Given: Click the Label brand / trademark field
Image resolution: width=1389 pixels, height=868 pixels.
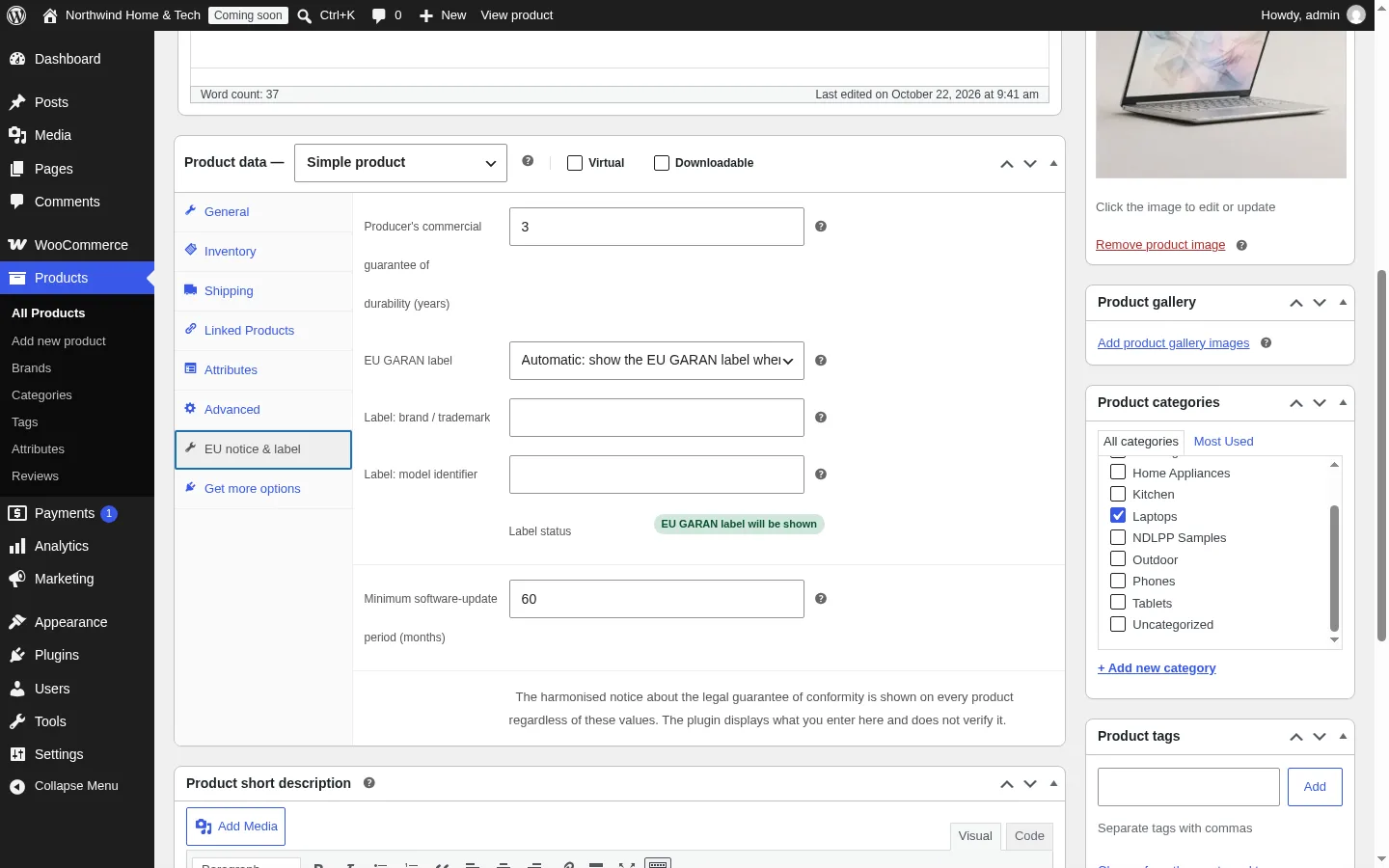Looking at the screenshot, I should [657, 418].
